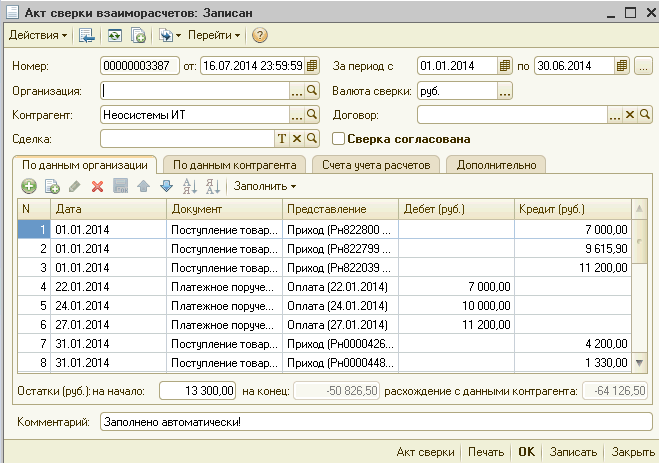
Task: Open help with the question mark icon
Action: click(x=260, y=35)
